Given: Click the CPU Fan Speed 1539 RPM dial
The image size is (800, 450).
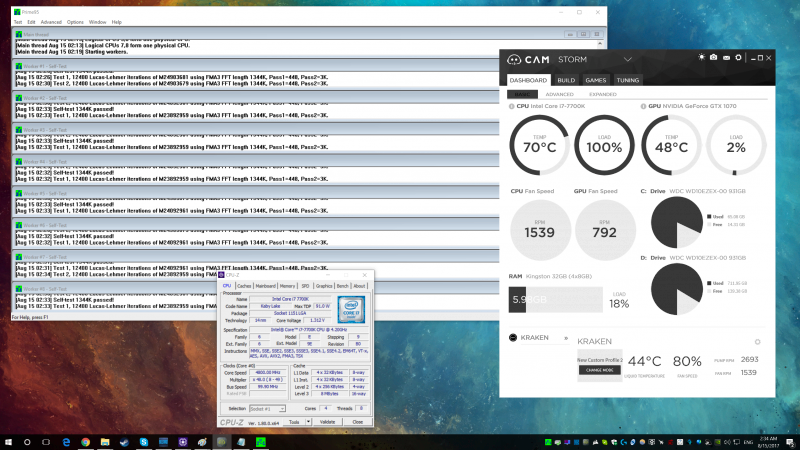Looking at the screenshot, I should (x=540, y=230).
